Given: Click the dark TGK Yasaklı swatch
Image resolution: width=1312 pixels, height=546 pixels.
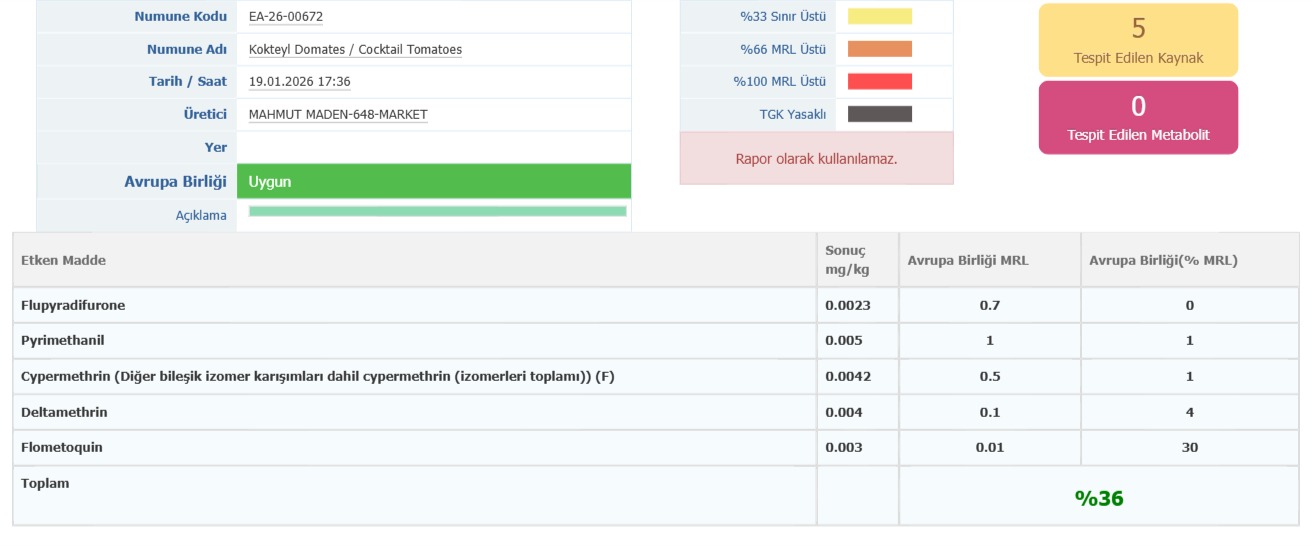Looking at the screenshot, I should (x=880, y=114).
